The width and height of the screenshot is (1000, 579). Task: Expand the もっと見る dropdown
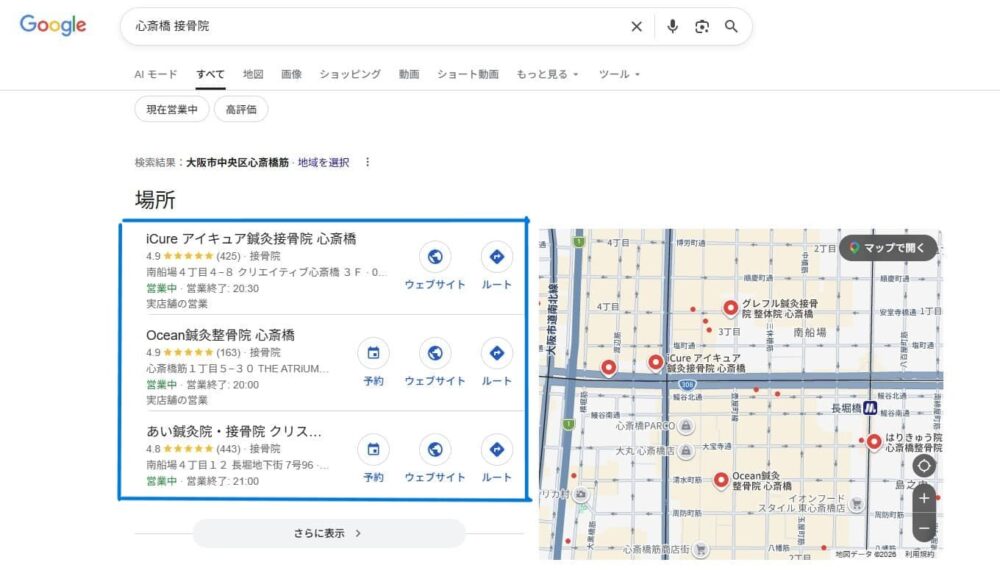[x=547, y=74]
